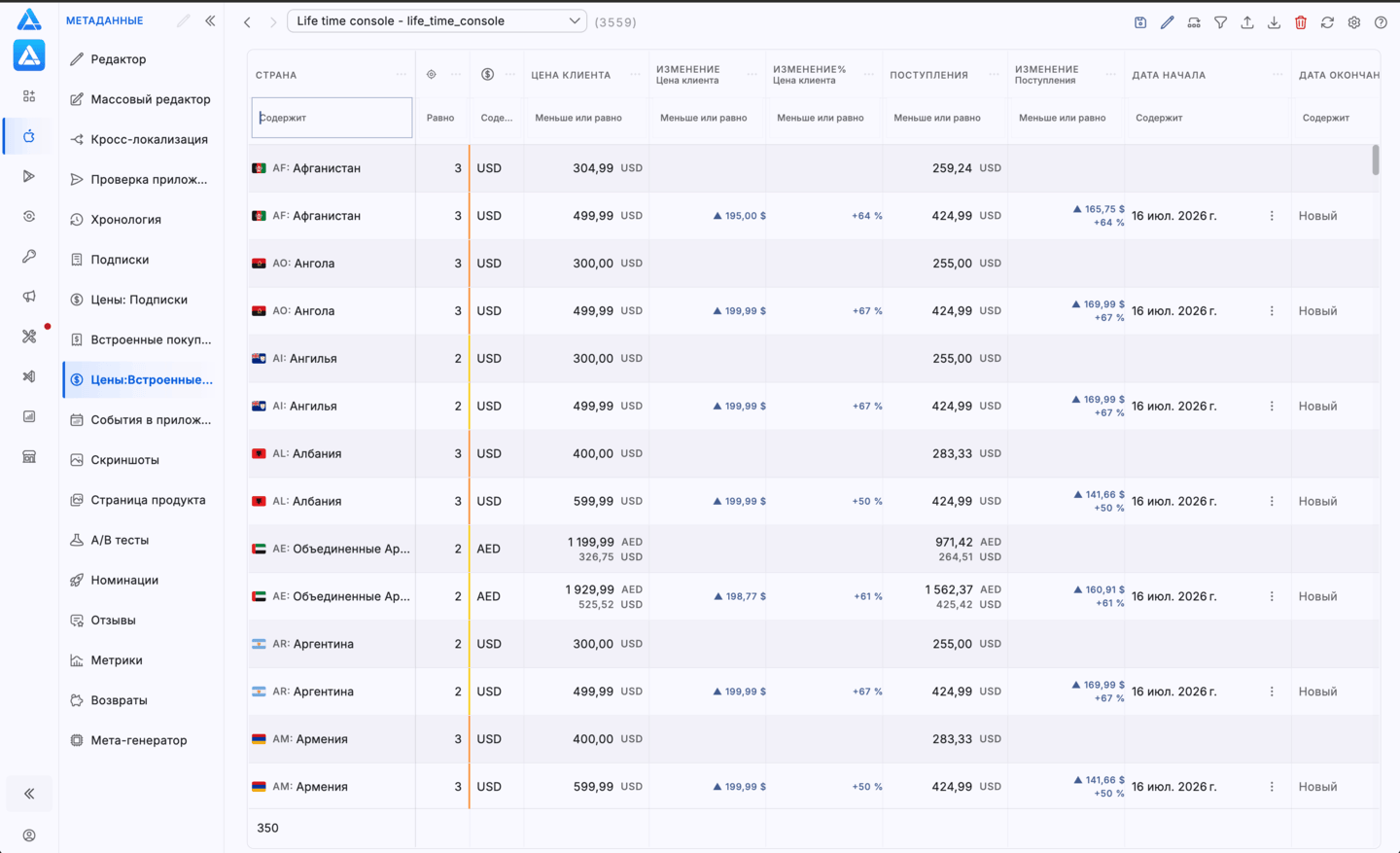This screenshot has height=853, width=1400.
Task: Expand the bottom-left sidebar collapse arrows
Action: point(29,794)
